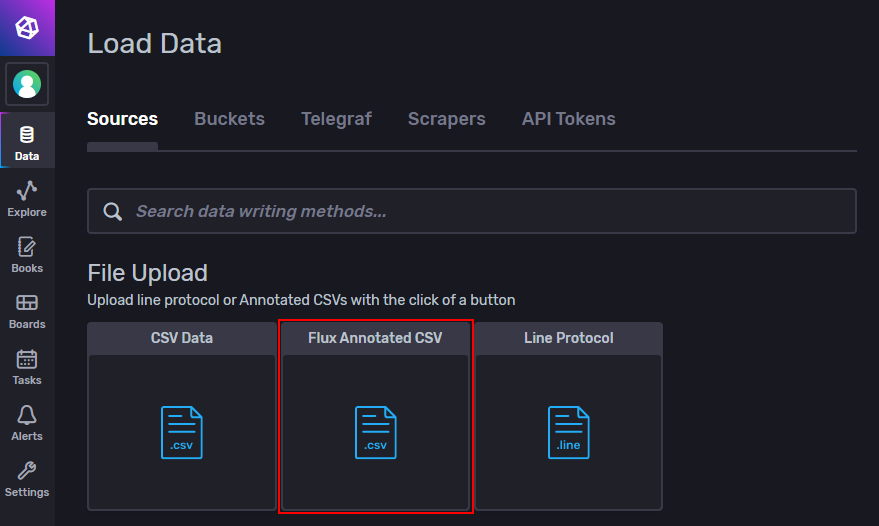Screen dimensions: 879x526
Task: Click the .csv icon under Flux Annotated CSV
Action: 376,432
